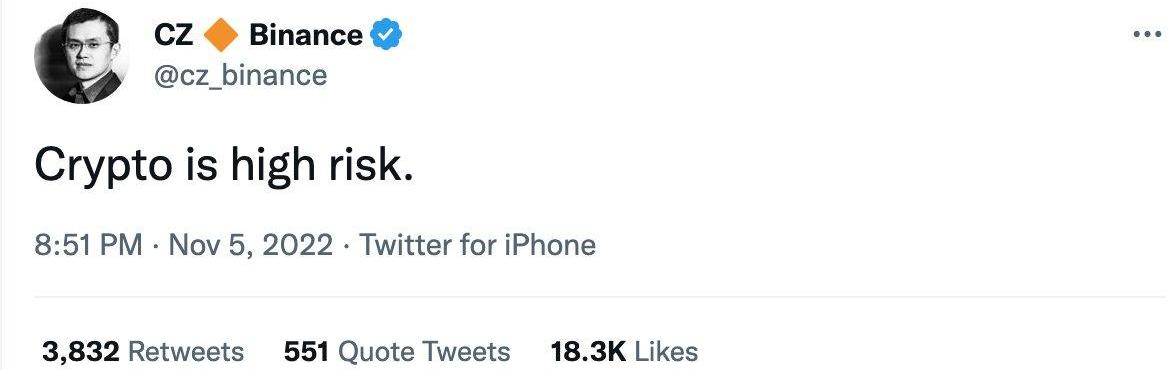
Task: Click the word Likes in the stats row
Action: (x=666, y=351)
